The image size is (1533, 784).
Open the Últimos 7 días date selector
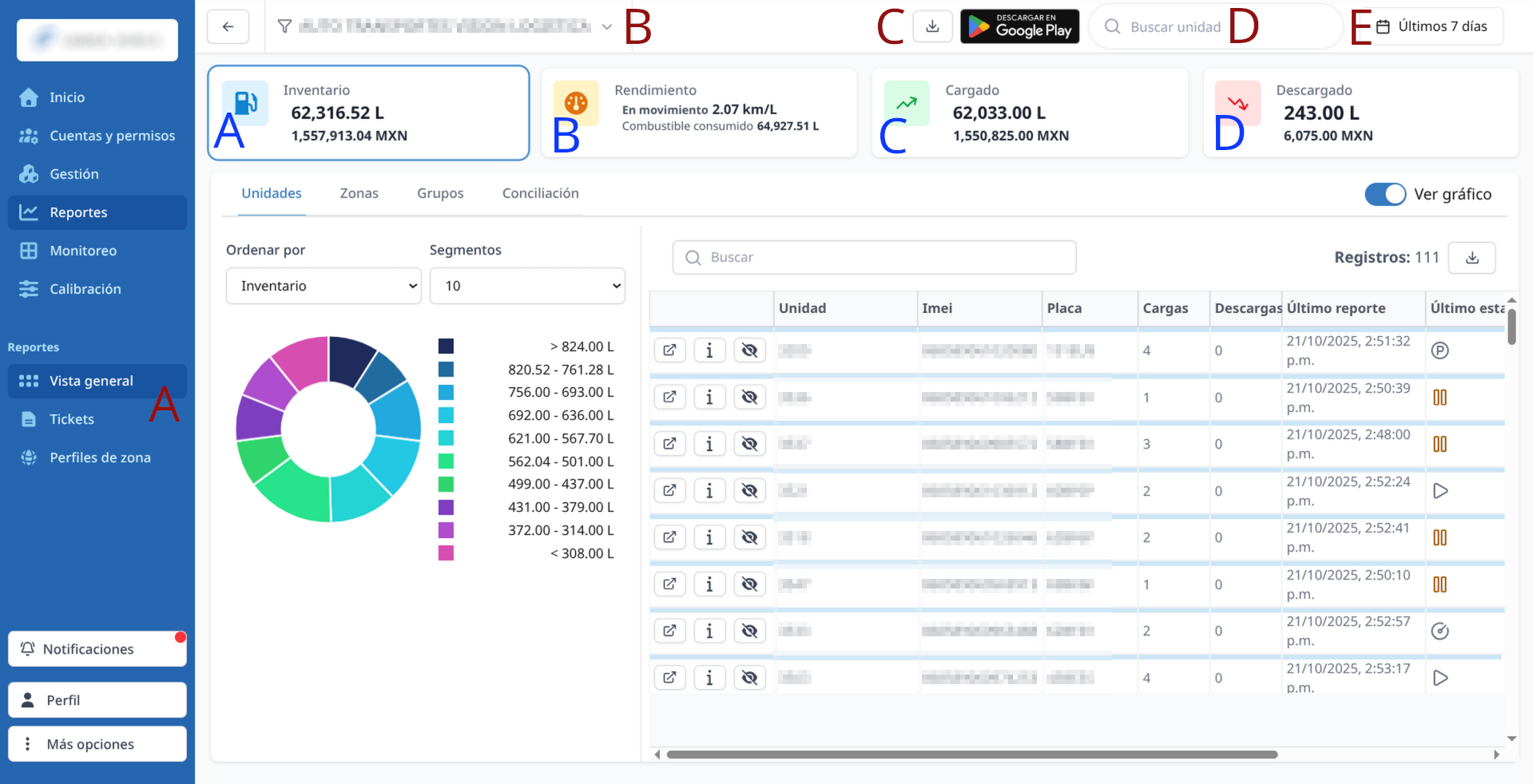(x=1433, y=26)
